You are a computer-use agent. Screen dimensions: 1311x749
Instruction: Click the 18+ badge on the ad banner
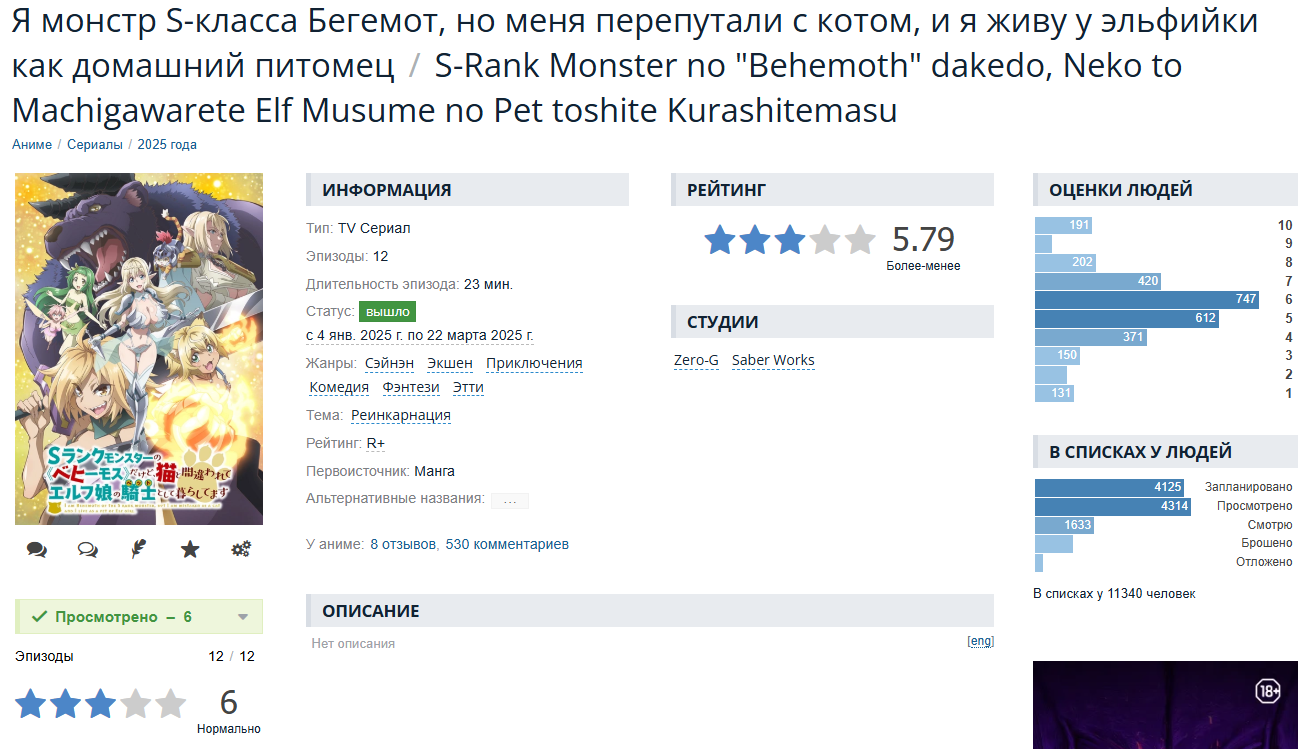pos(1268,691)
